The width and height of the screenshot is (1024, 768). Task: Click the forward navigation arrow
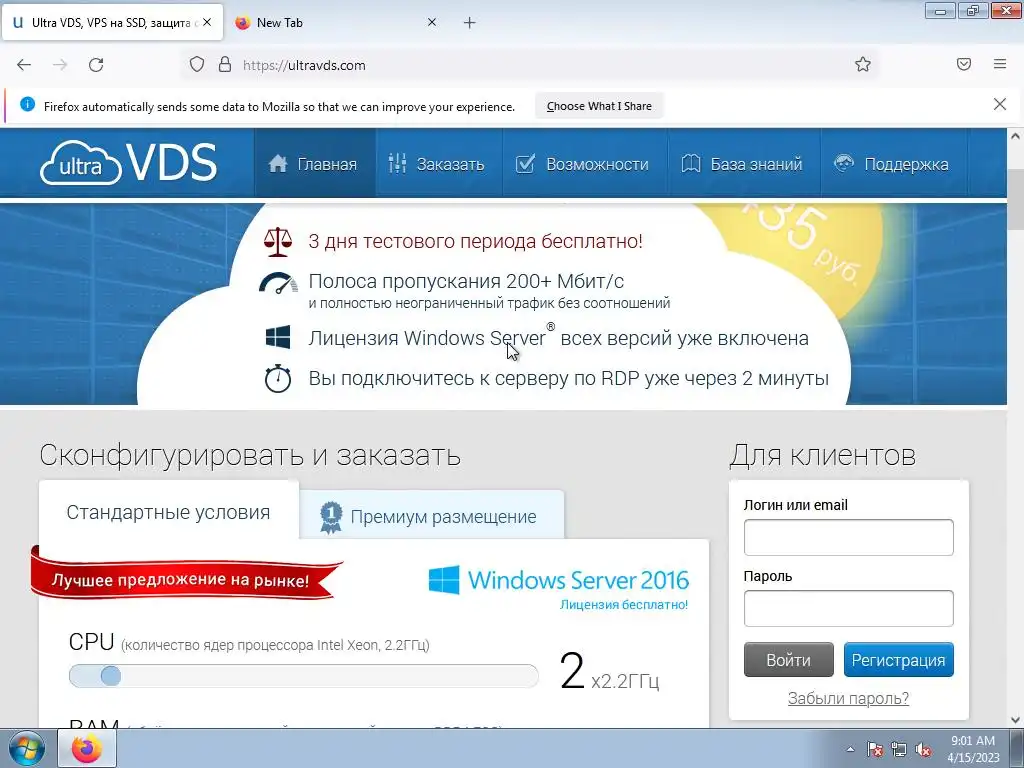tap(60, 65)
